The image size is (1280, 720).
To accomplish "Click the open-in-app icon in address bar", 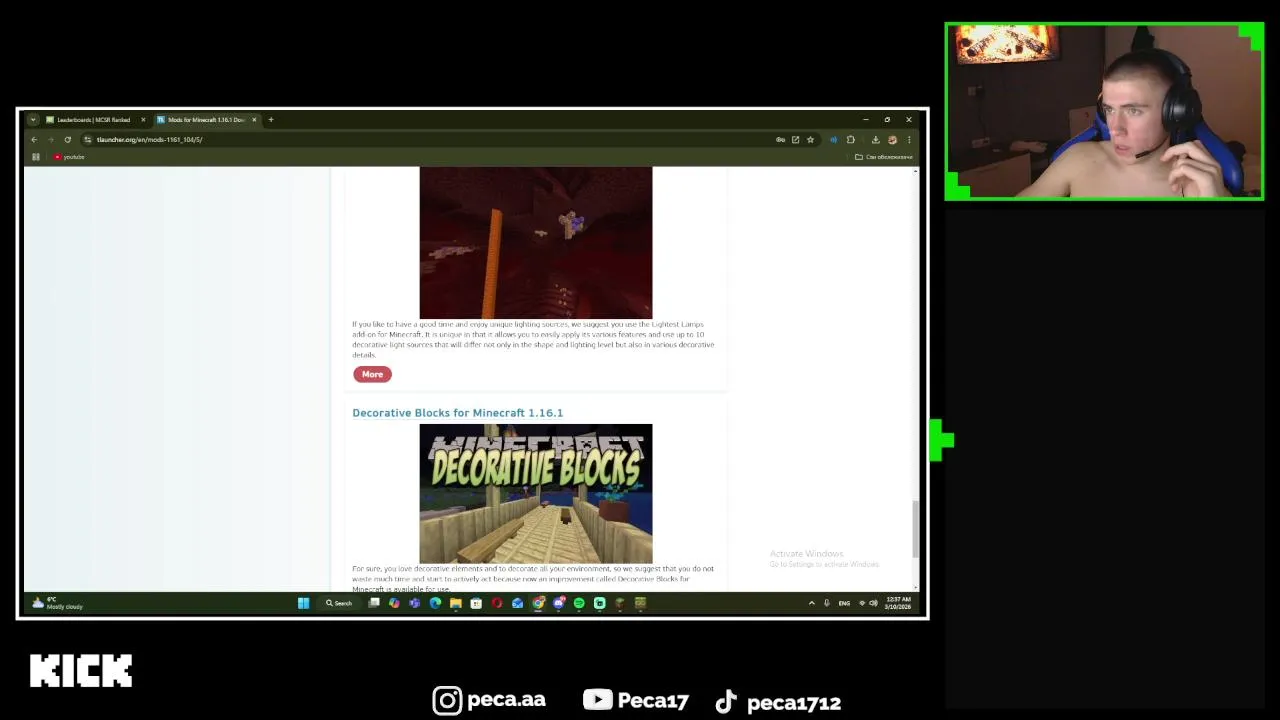I will tap(795, 140).
